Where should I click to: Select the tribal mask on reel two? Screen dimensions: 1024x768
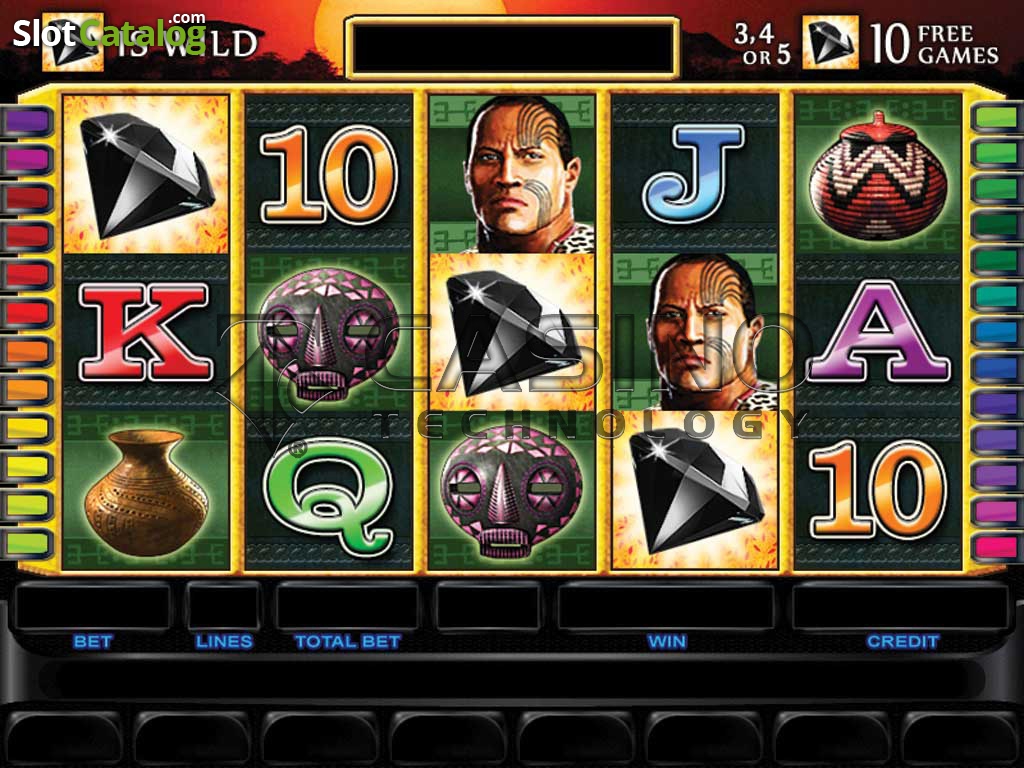tap(328, 334)
